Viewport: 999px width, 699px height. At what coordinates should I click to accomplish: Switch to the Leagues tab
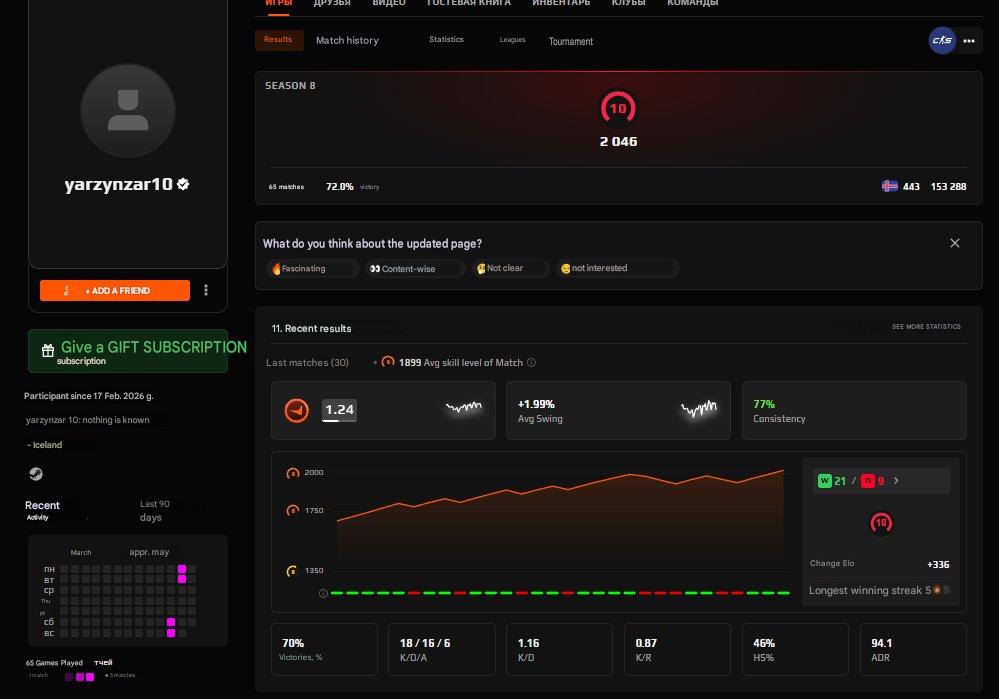click(x=512, y=40)
